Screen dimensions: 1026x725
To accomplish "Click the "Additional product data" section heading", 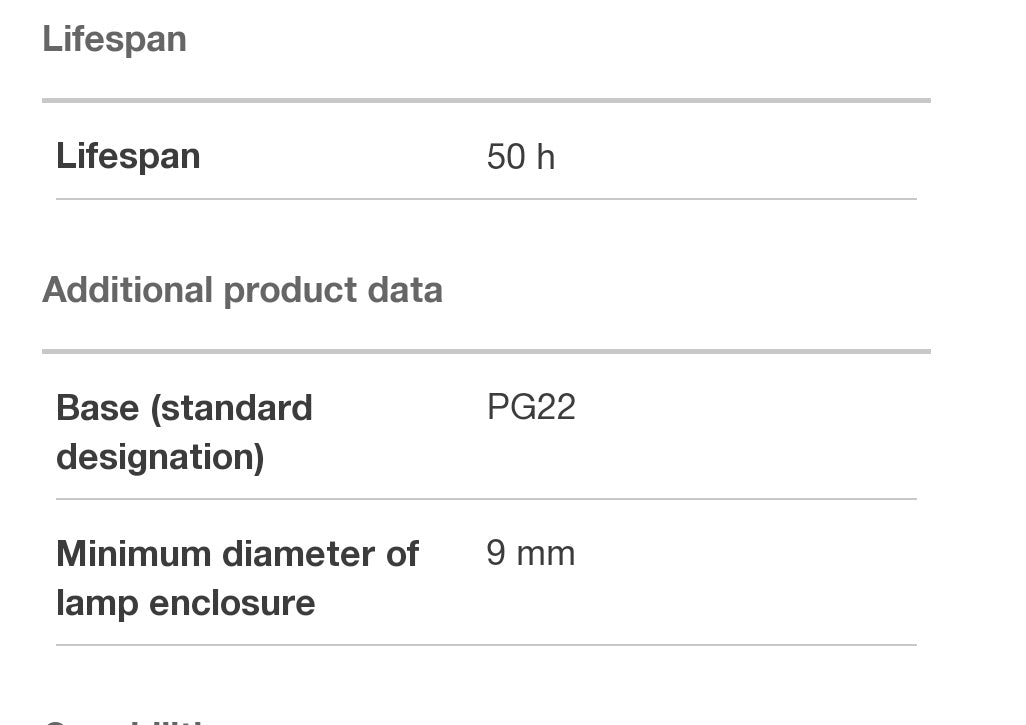I will tap(242, 291).
